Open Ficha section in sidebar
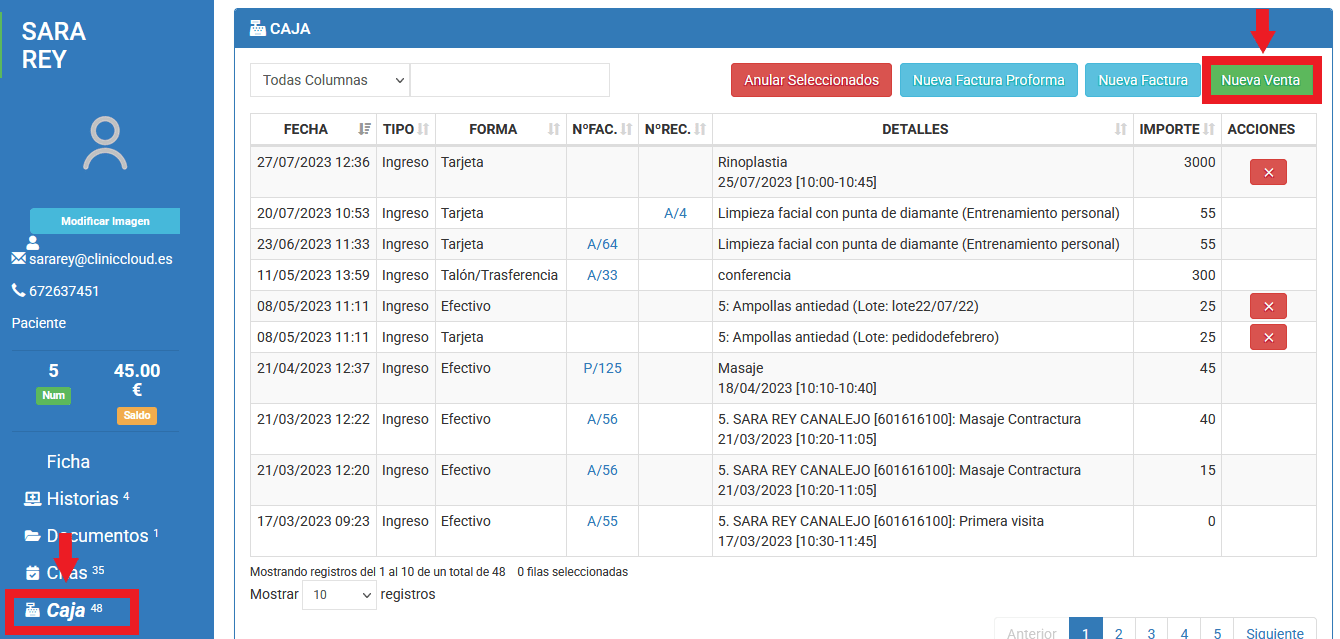 coord(68,462)
